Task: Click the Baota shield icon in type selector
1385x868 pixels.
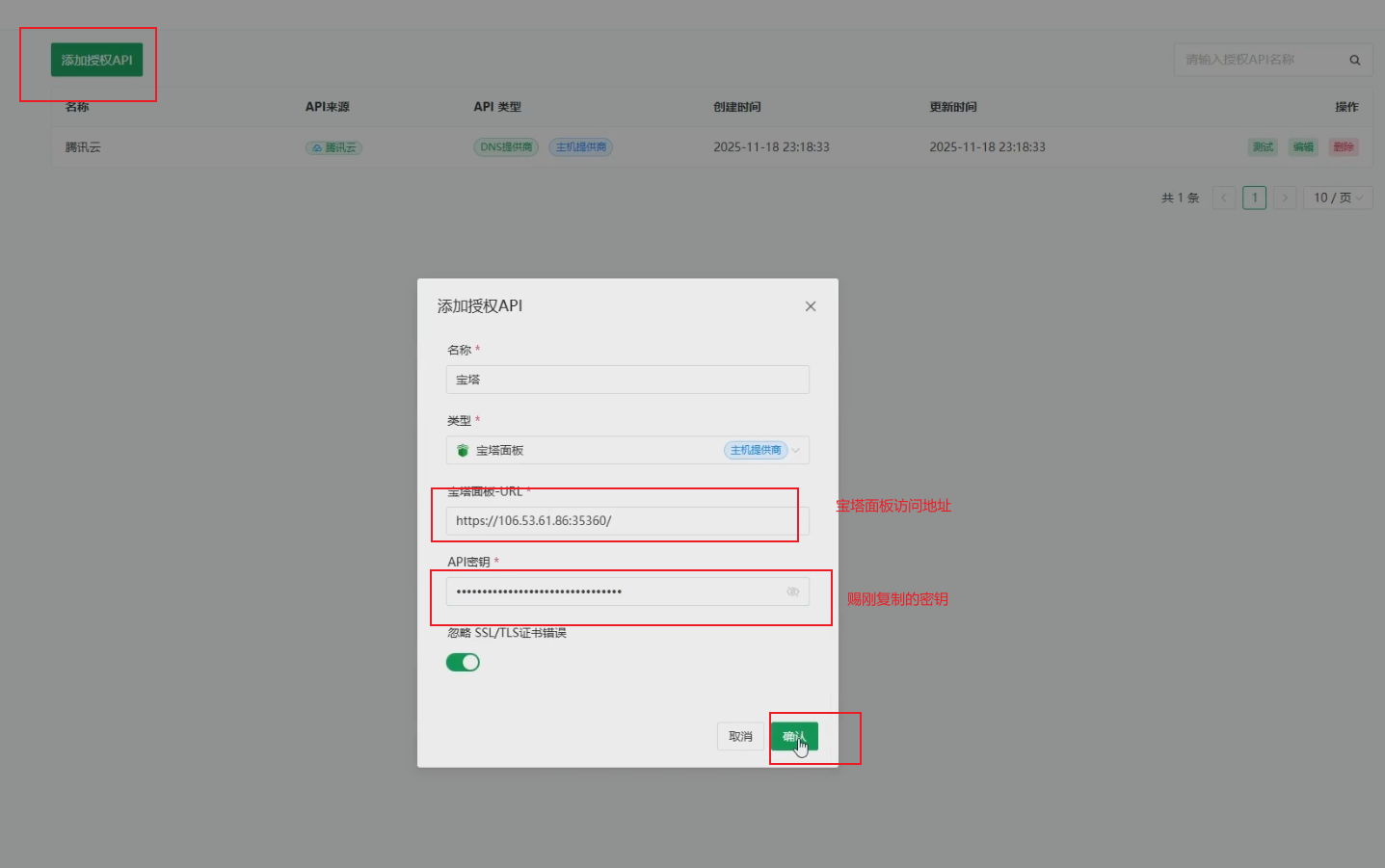Action: [461, 450]
